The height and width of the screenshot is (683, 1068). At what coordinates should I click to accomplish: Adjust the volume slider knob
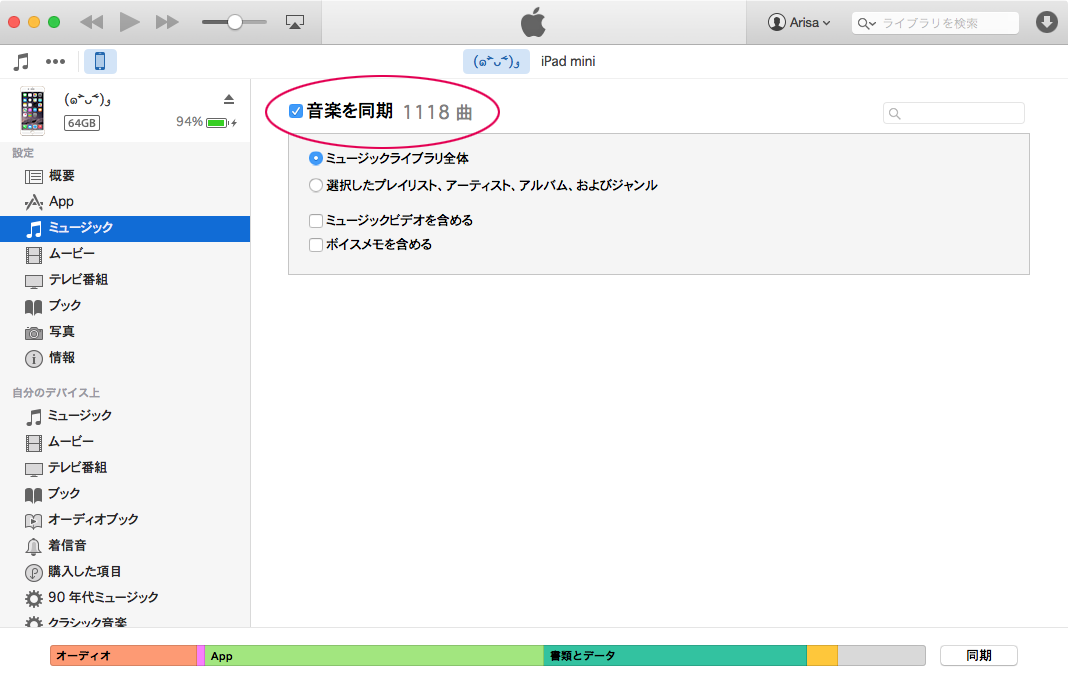click(x=234, y=22)
